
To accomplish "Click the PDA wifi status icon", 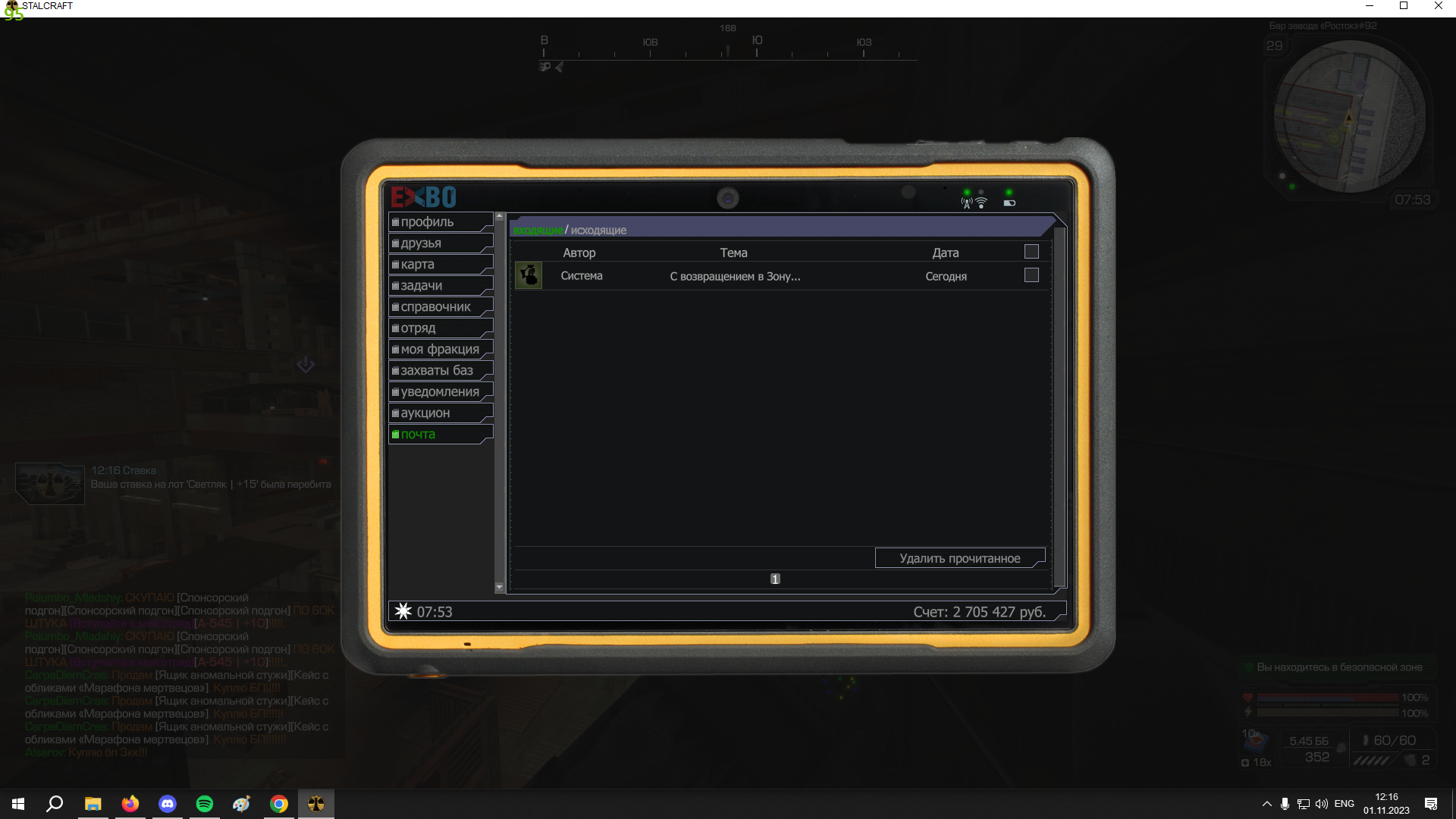I will (981, 202).
